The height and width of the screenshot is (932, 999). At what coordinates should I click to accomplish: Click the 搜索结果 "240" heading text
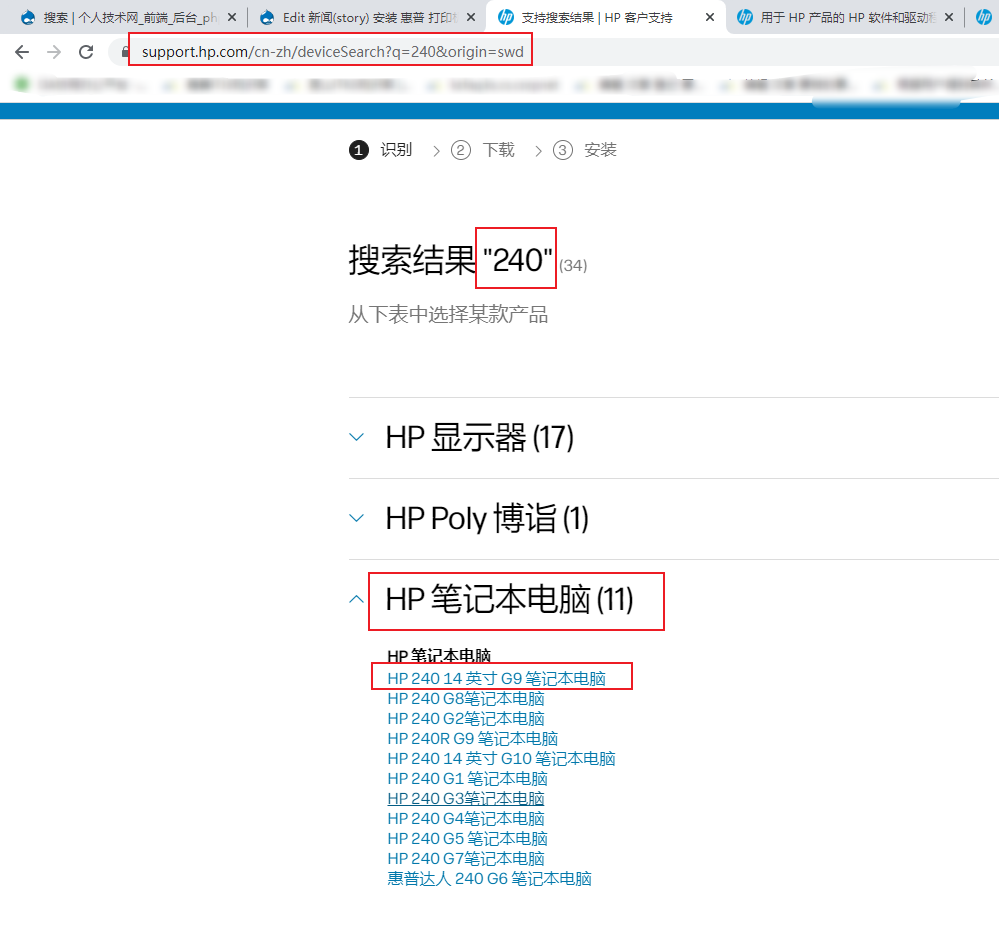450,260
